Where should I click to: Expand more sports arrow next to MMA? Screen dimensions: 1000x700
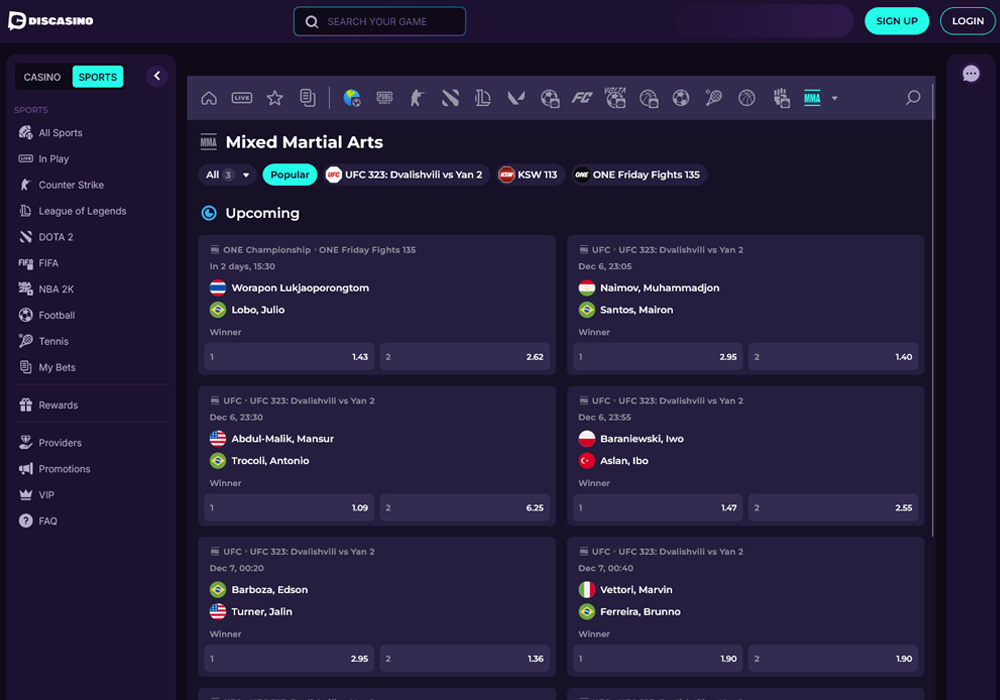click(x=835, y=98)
